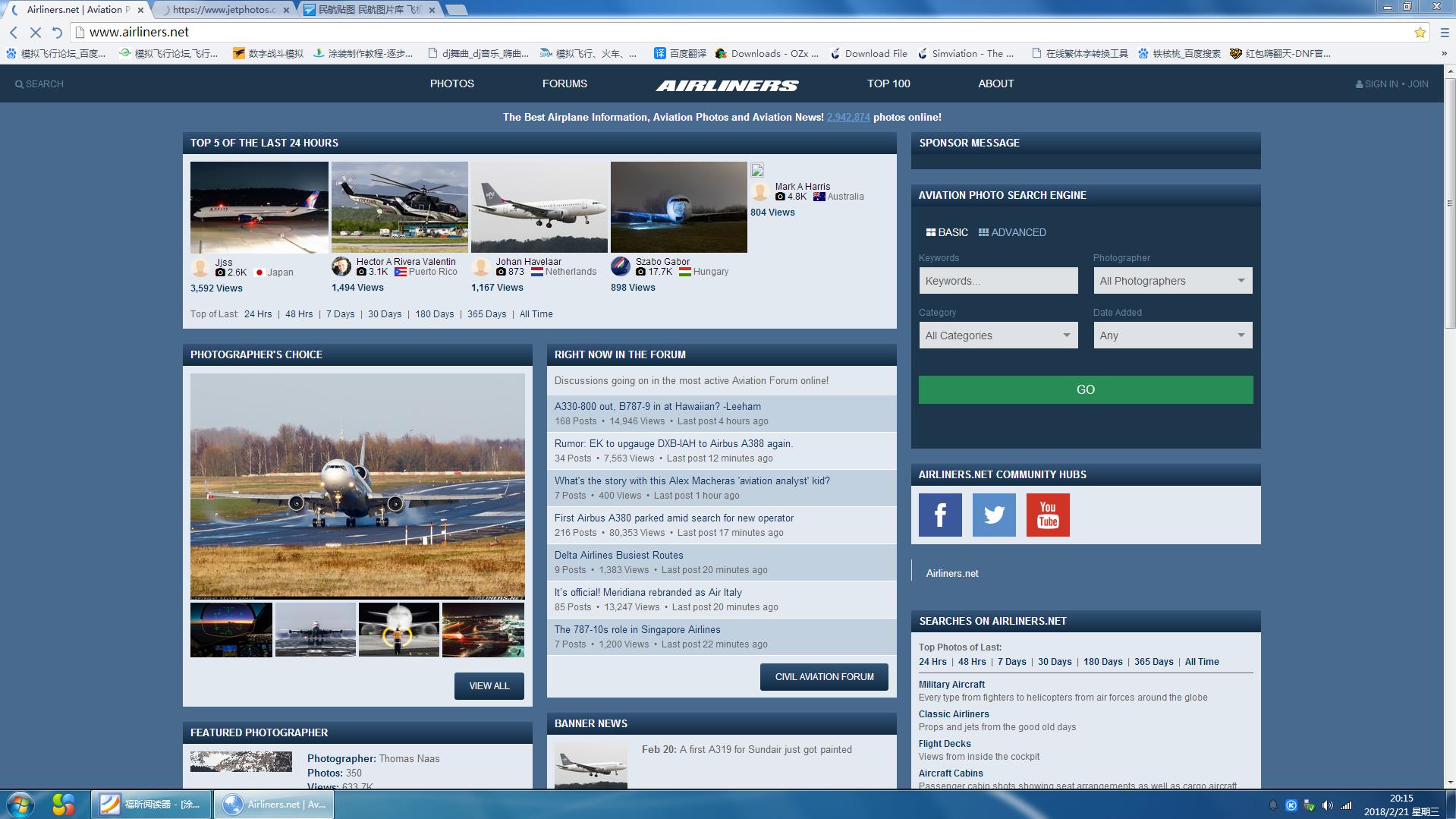Open the cockpit sunset small thumbnail
The height and width of the screenshot is (819, 1456).
point(231,630)
